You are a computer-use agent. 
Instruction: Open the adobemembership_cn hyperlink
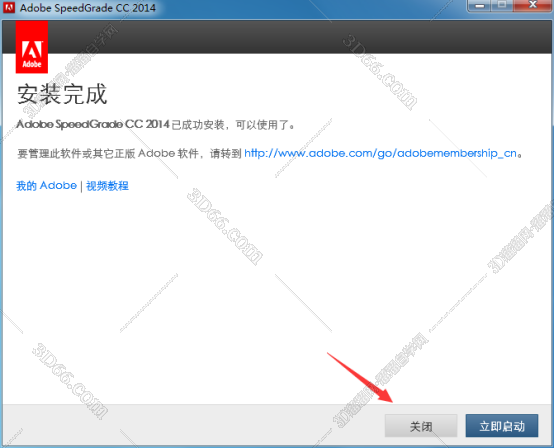pyautogui.click(x=381, y=153)
